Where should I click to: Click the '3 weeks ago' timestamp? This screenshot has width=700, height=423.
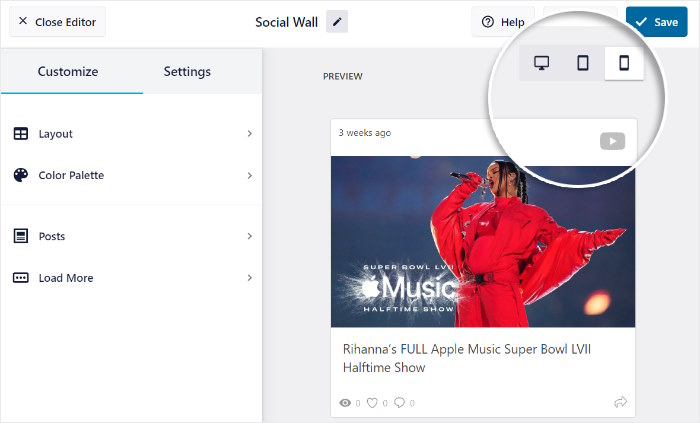point(365,133)
